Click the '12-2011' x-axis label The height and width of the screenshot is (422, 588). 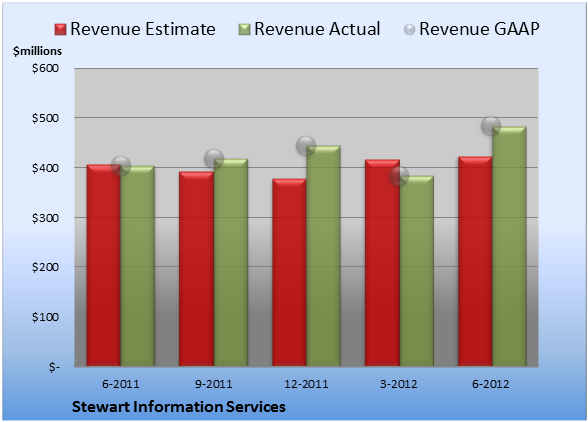tap(306, 384)
